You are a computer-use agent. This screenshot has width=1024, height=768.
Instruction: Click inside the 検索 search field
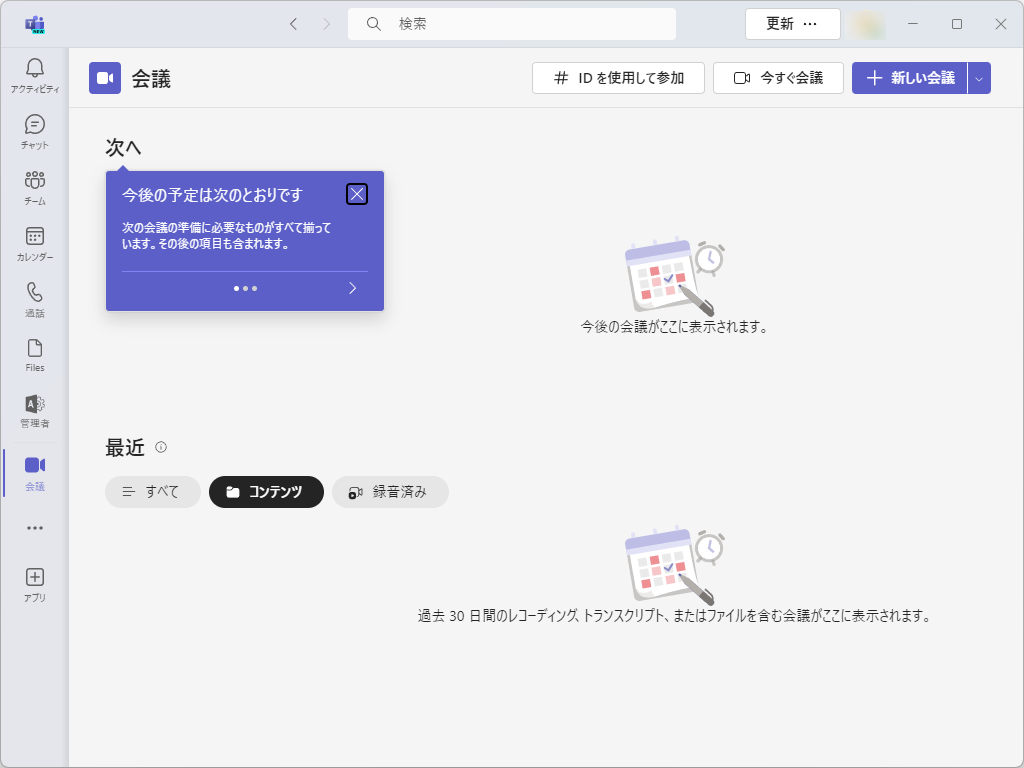click(x=511, y=23)
